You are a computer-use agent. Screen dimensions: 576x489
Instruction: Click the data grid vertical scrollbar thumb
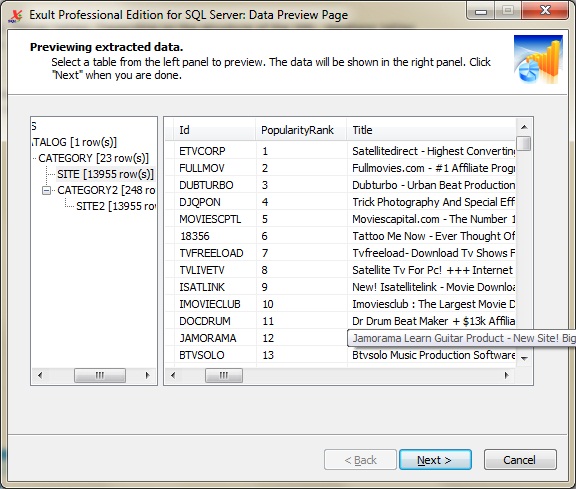click(x=524, y=143)
